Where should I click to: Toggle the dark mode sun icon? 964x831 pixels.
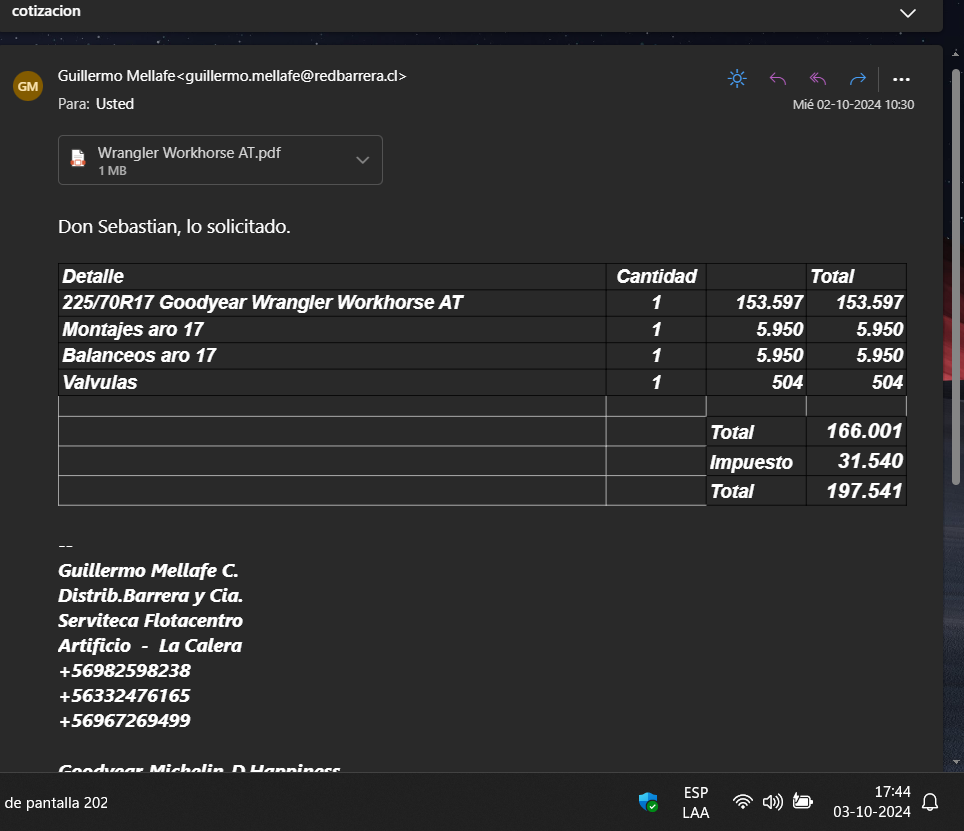(x=737, y=79)
